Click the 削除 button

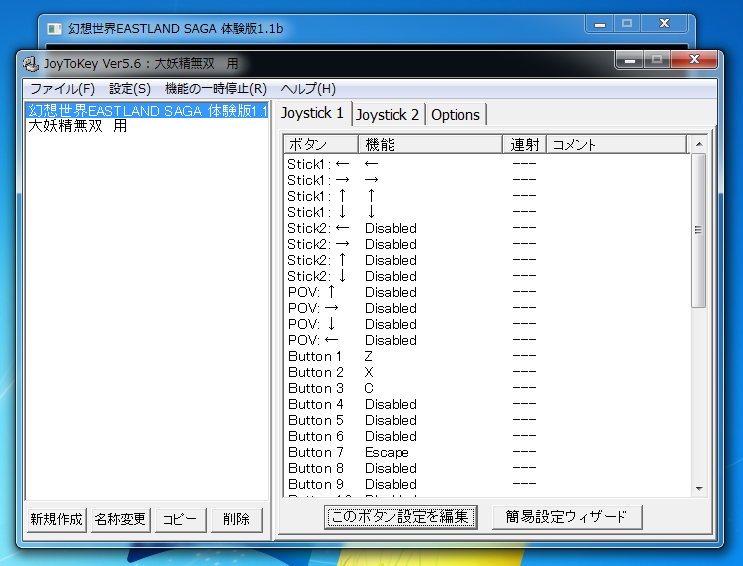[x=236, y=520]
